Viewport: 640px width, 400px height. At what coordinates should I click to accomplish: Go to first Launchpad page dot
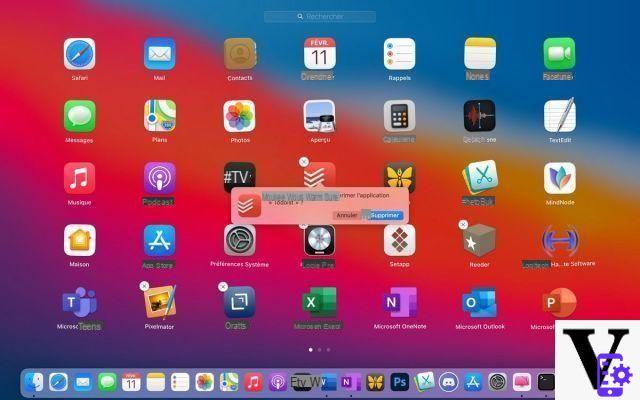point(311,350)
